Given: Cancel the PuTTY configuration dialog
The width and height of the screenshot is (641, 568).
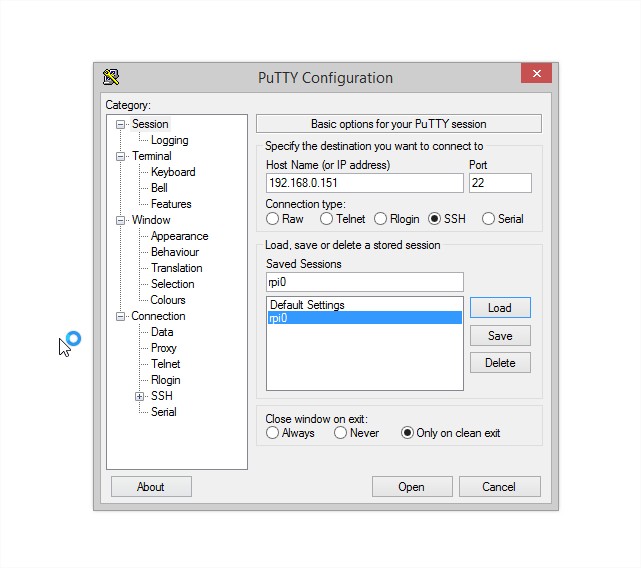Looking at the screenshot, I should coord(500,487).
